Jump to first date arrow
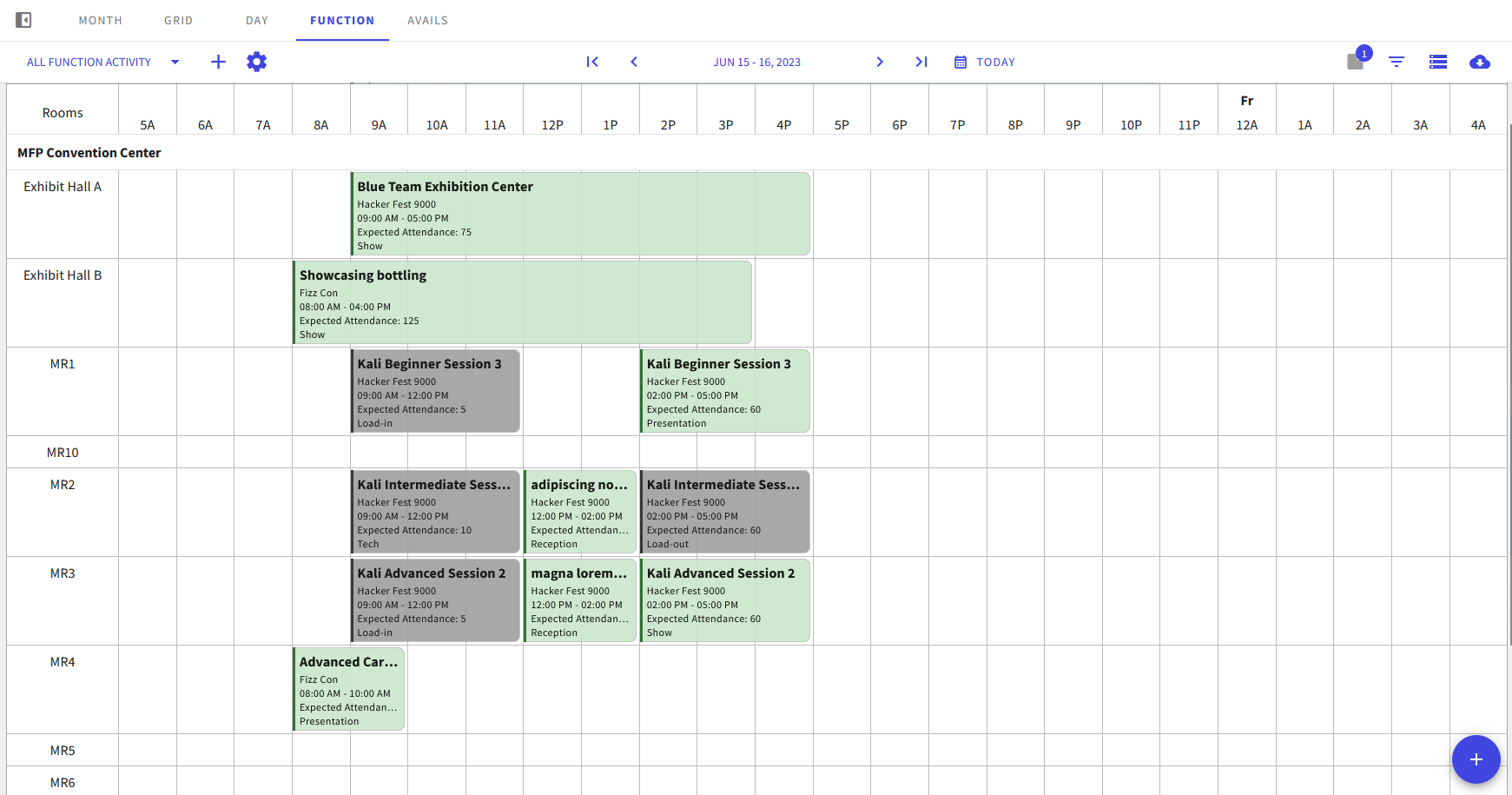 coord(592,62)
